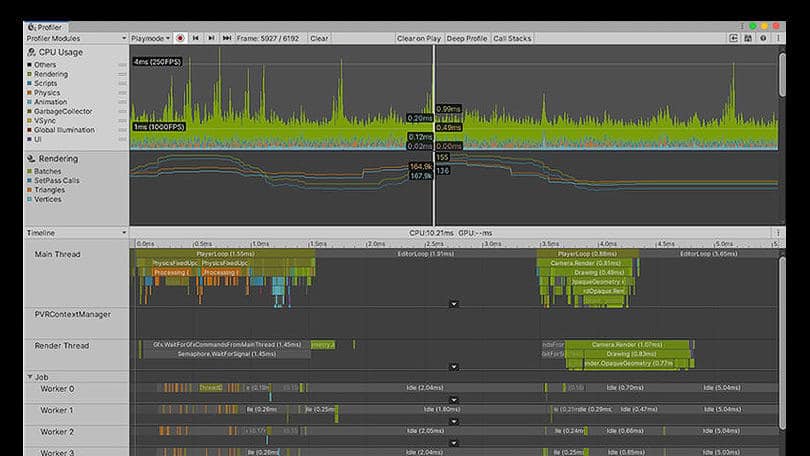The image size is (810, 456).
Task: Click the timeline area vertical scrollbar
Action: (x=782, y=343)
